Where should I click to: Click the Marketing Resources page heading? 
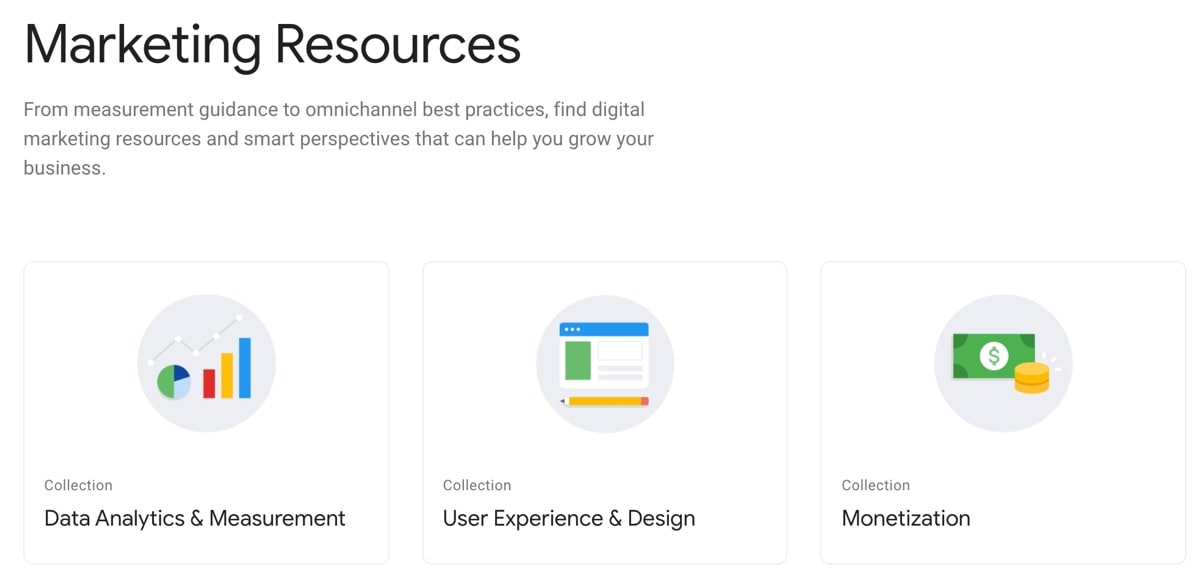click(x=272, y=45)
